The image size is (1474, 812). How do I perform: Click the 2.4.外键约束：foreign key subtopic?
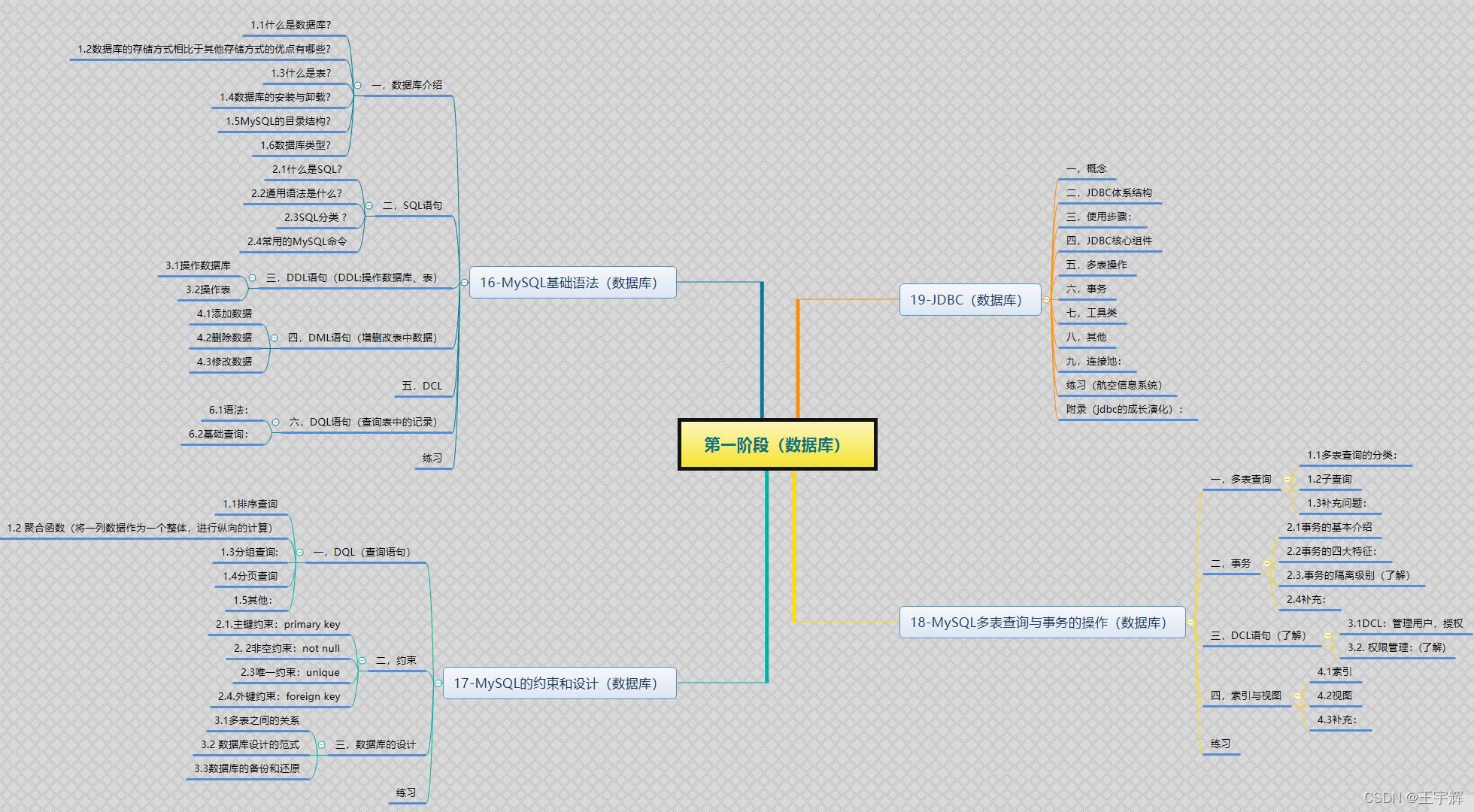[x=279, y=696]
